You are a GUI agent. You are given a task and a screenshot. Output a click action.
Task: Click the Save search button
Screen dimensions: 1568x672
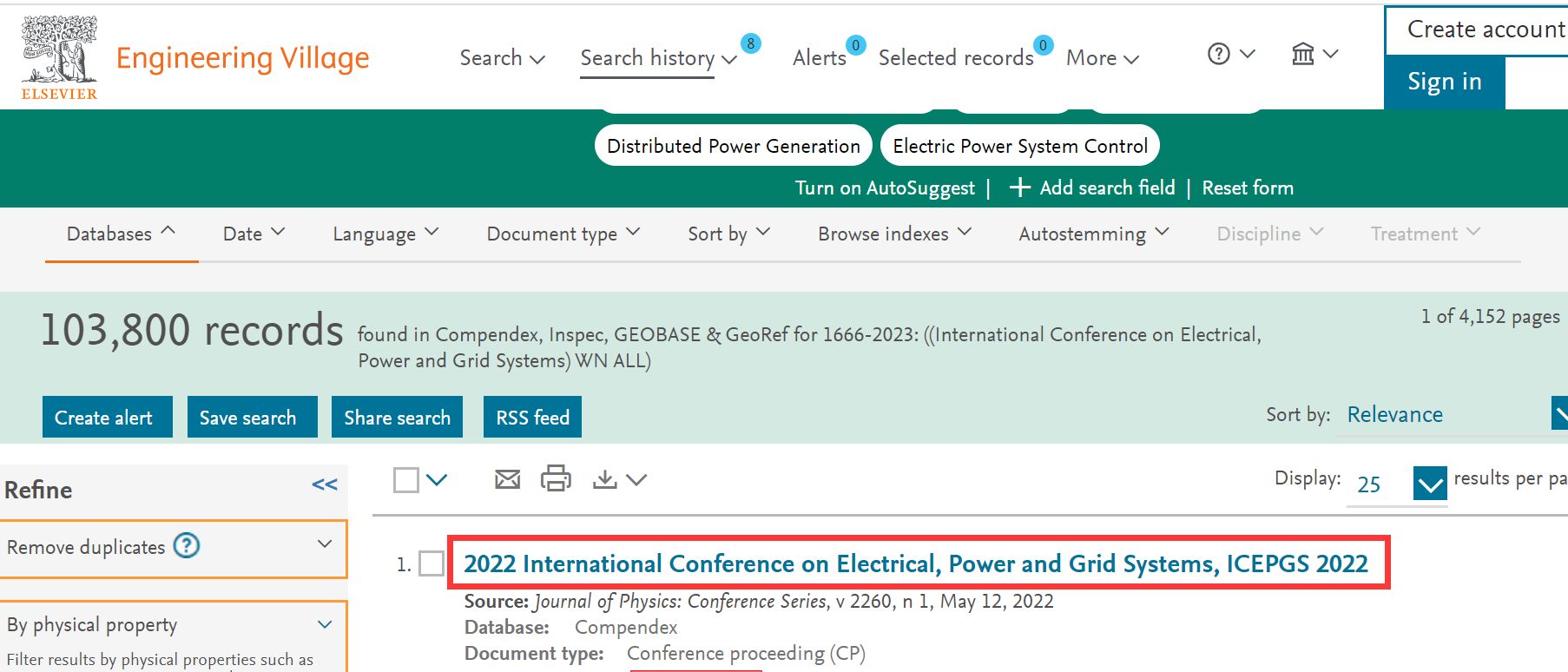(253, 417)
